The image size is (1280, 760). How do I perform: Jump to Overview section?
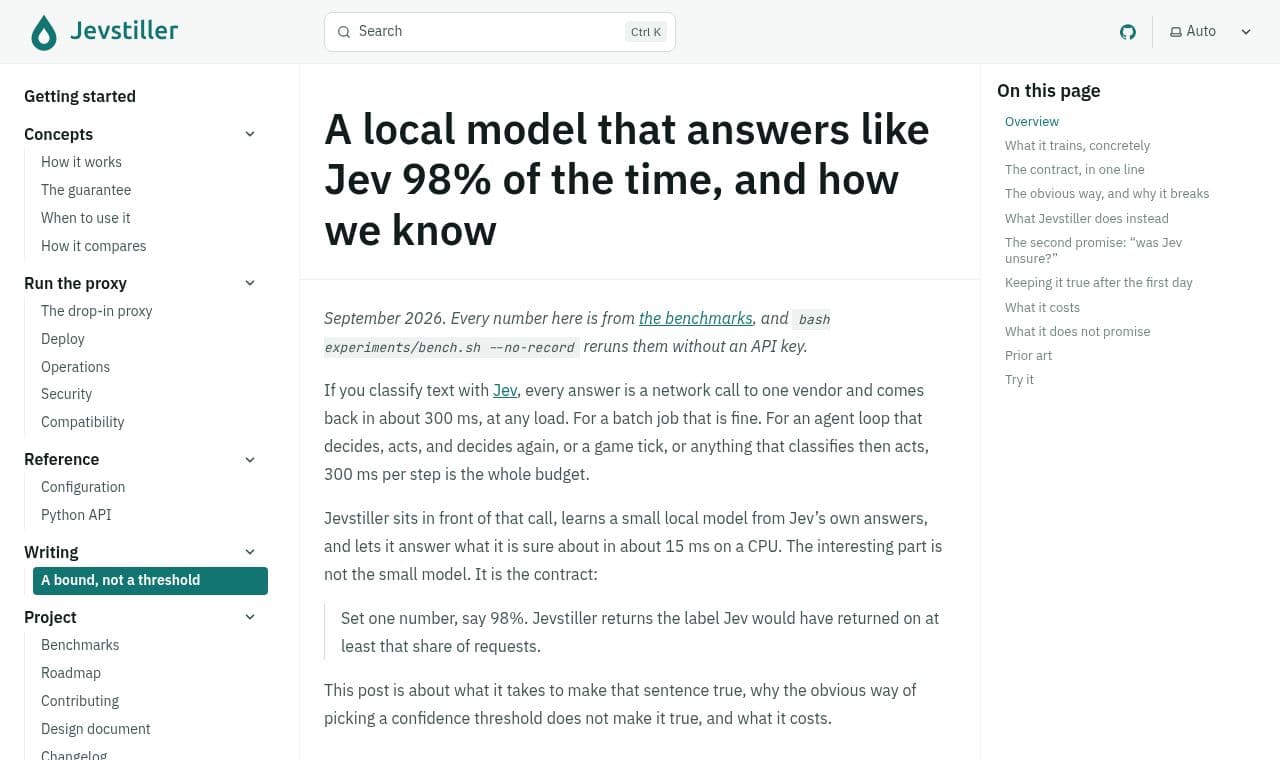pos(1032,121)
